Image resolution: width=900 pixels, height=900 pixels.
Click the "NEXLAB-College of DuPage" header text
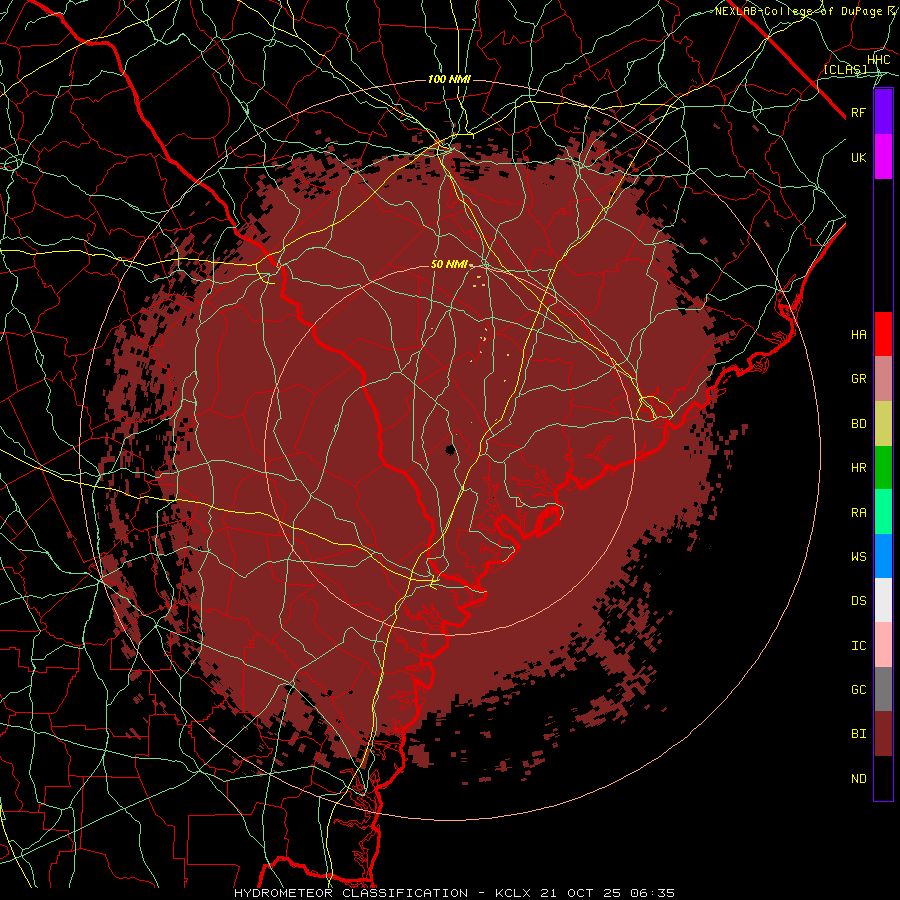click(798, 11)
